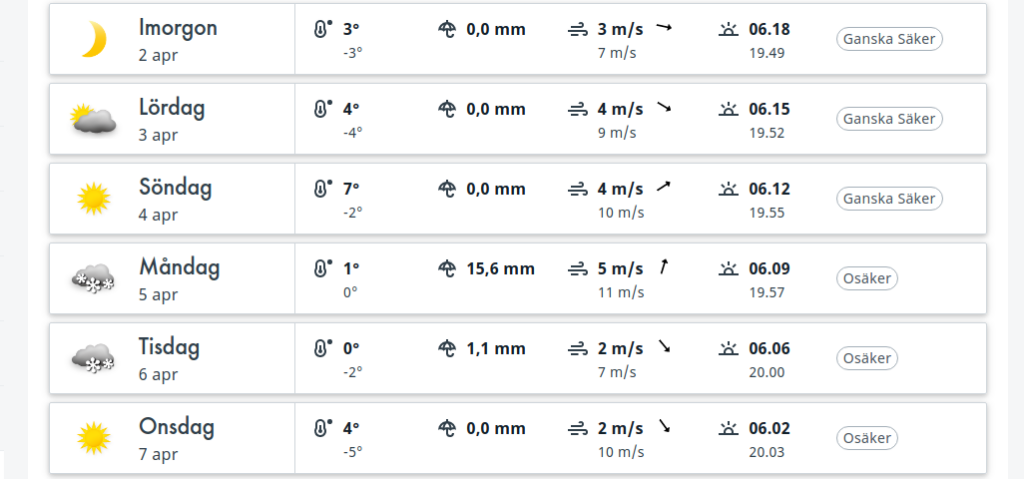Expand the Onsdag 7 apr forecast row
Image resolution: width=1024 pixels, height=479 pixels.
[518, 438]
